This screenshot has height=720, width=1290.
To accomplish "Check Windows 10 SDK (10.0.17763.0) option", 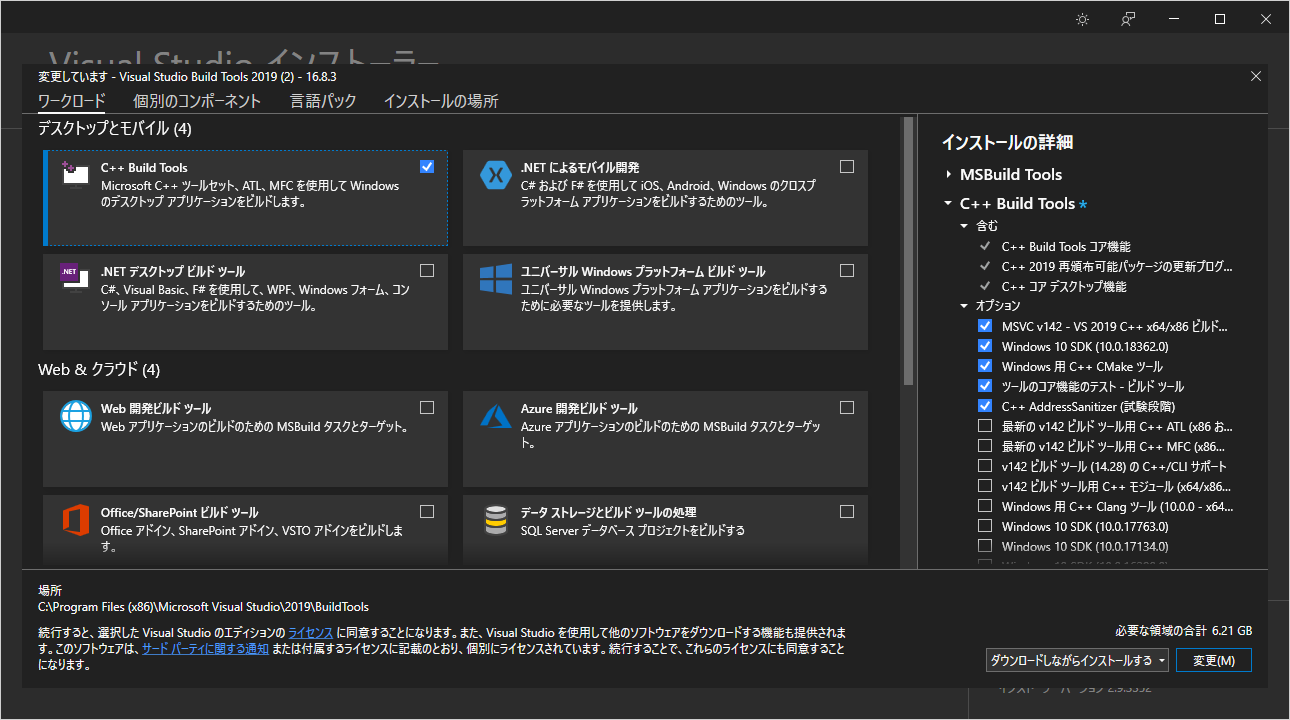I will click(x=985, y=526).
